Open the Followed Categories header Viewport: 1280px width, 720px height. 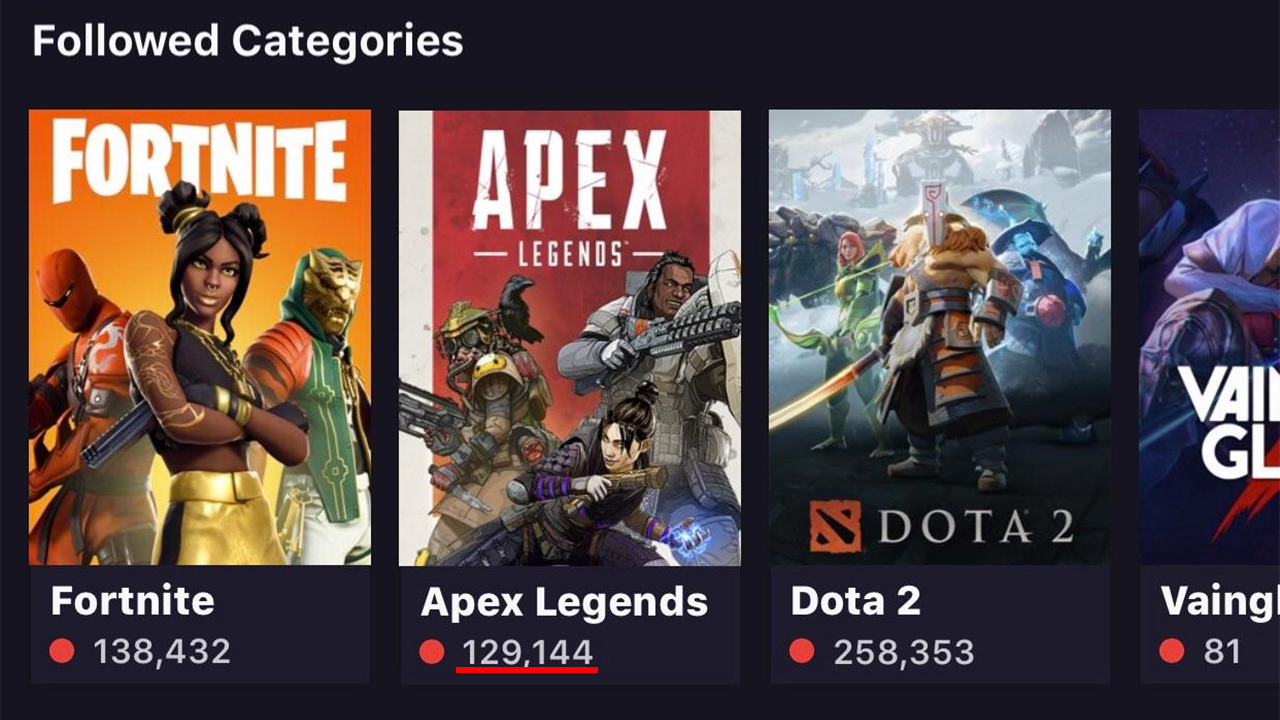tap(247, 40)
